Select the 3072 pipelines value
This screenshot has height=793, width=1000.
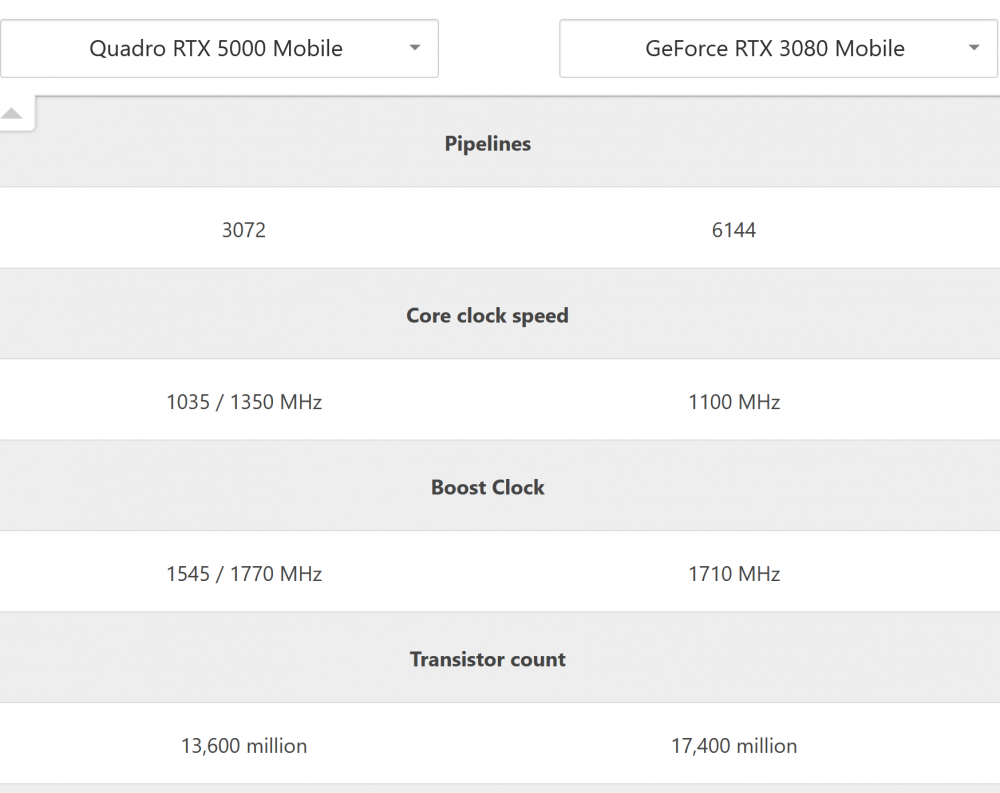coord(244,230)
